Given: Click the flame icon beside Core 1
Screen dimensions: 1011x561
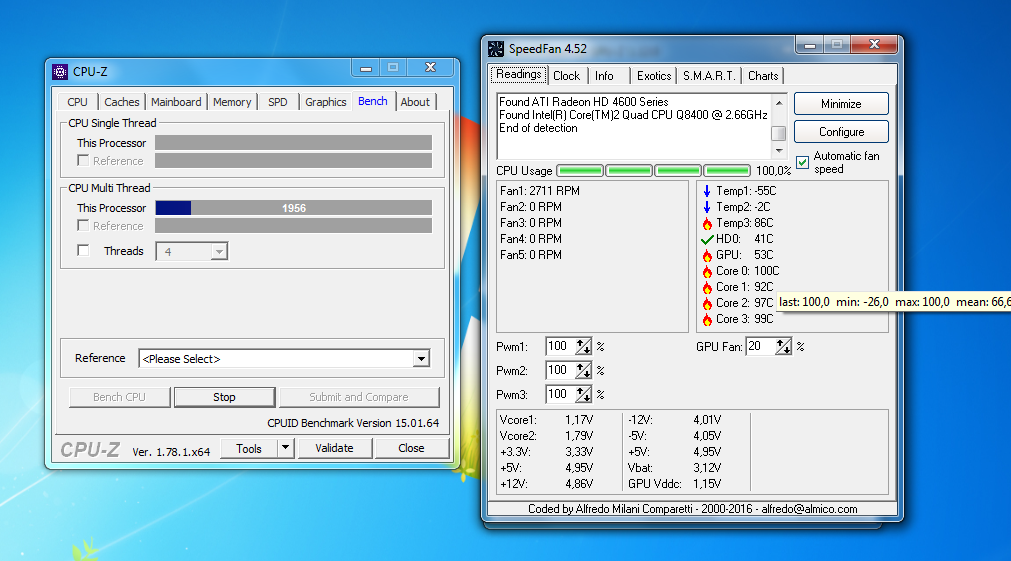Looking at the screenshot, I should tap(707, 288).
